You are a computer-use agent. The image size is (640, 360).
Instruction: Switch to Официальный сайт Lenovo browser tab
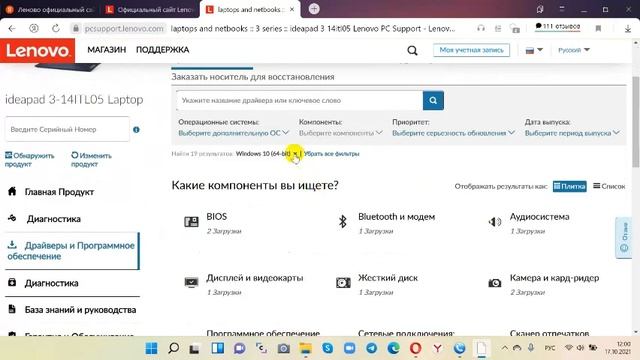[149, 9]
